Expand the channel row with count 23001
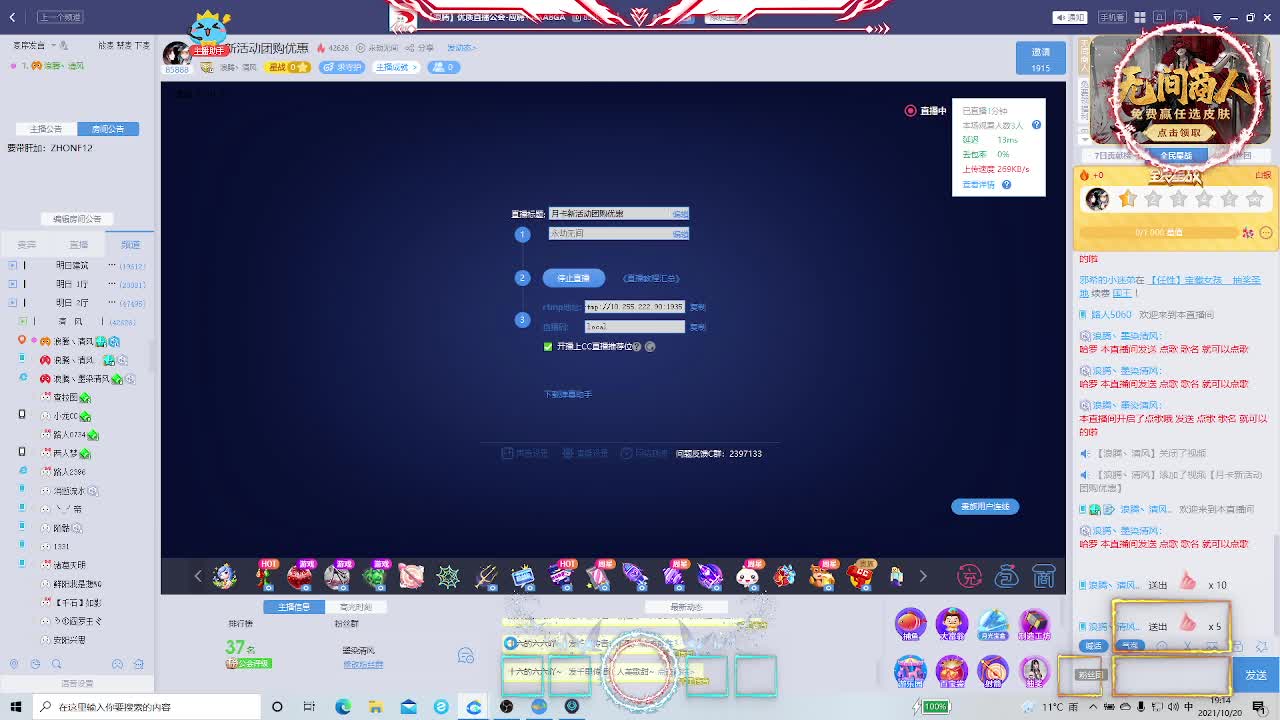 tap(12, 284)
